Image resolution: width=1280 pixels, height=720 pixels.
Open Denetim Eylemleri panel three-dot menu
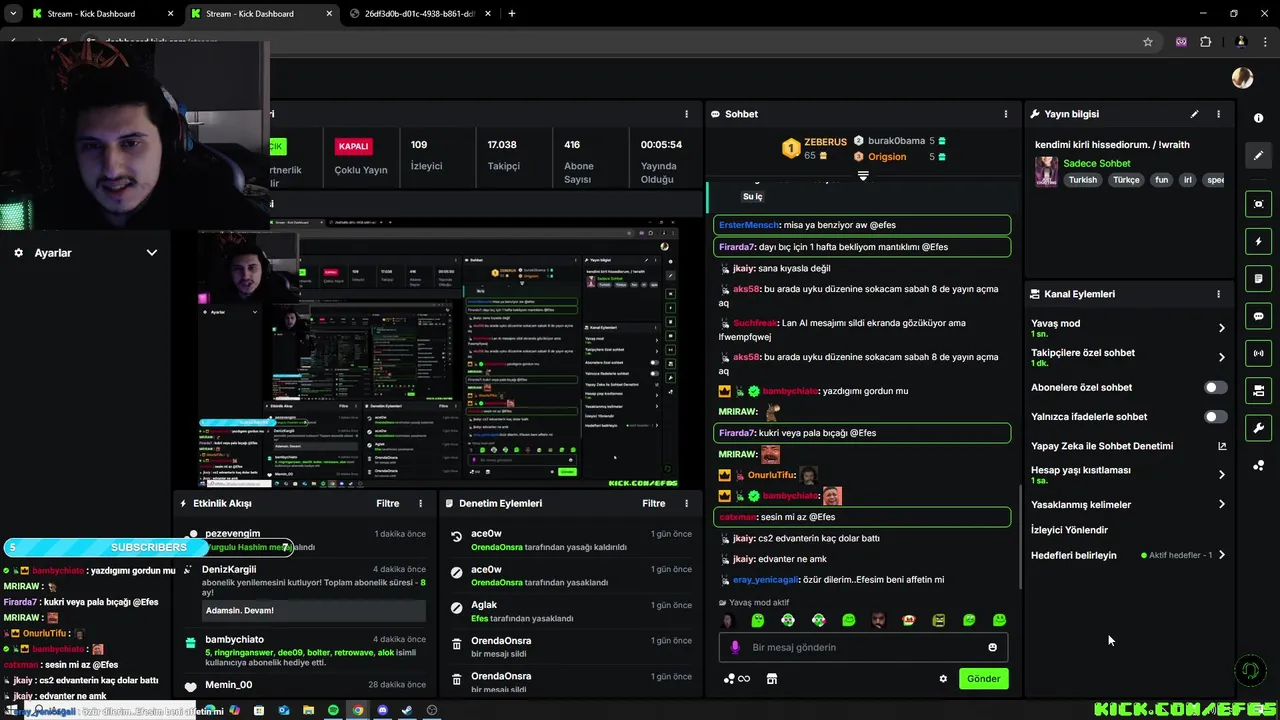[x=686, y=503]
